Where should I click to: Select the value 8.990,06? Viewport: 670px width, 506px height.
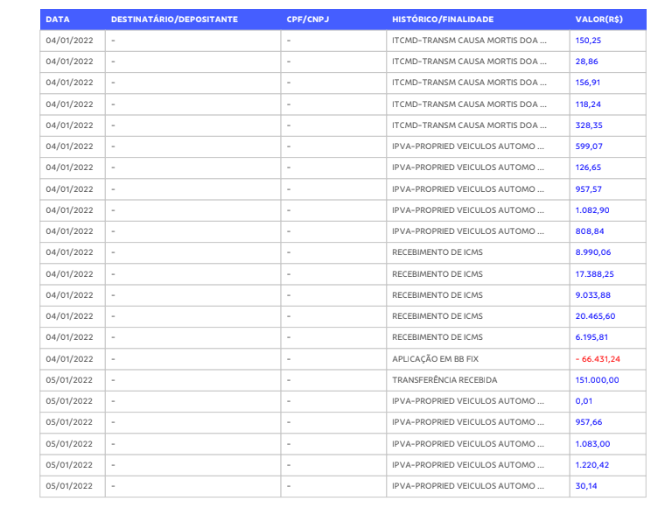pos(593,252)
